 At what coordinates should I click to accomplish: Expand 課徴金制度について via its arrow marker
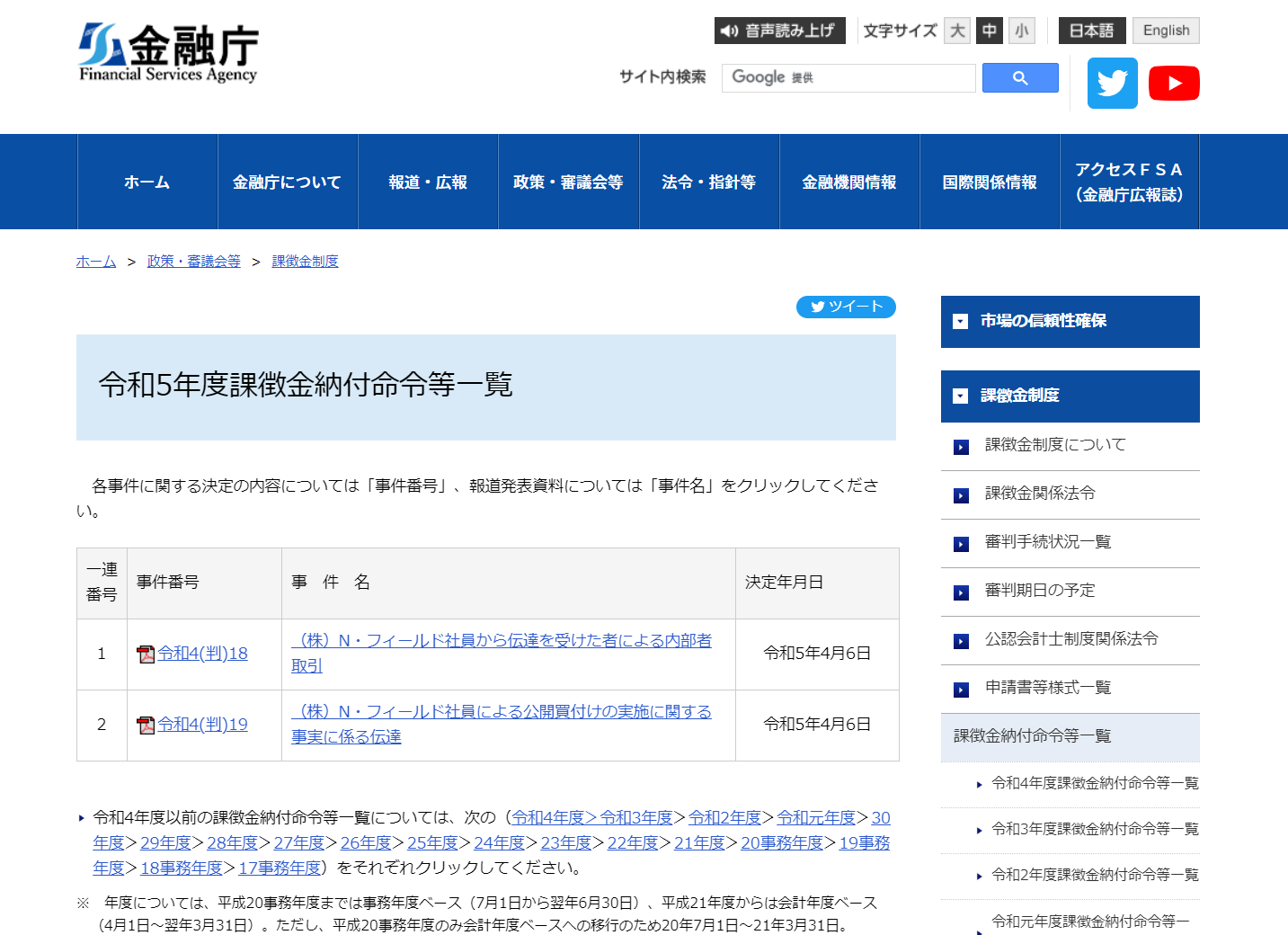point(962,445)
